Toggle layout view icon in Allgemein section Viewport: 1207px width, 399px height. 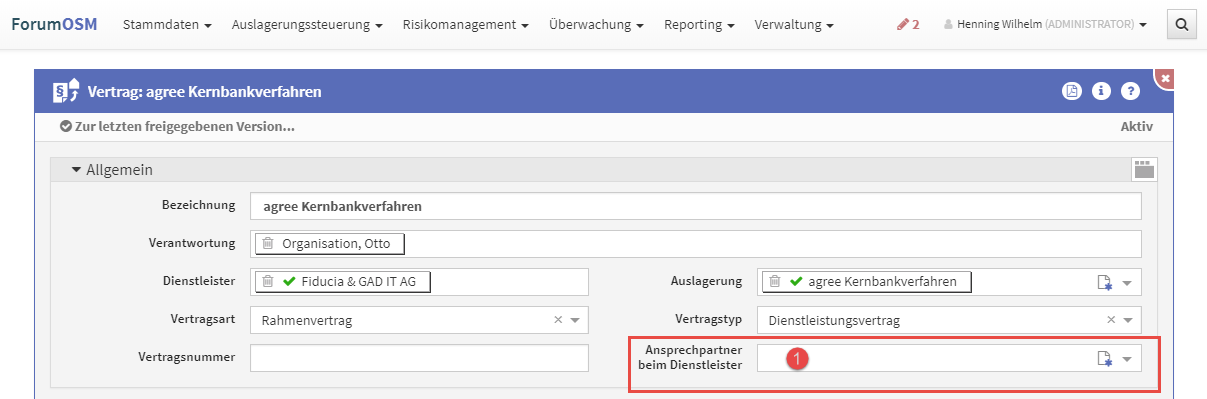1144,169
